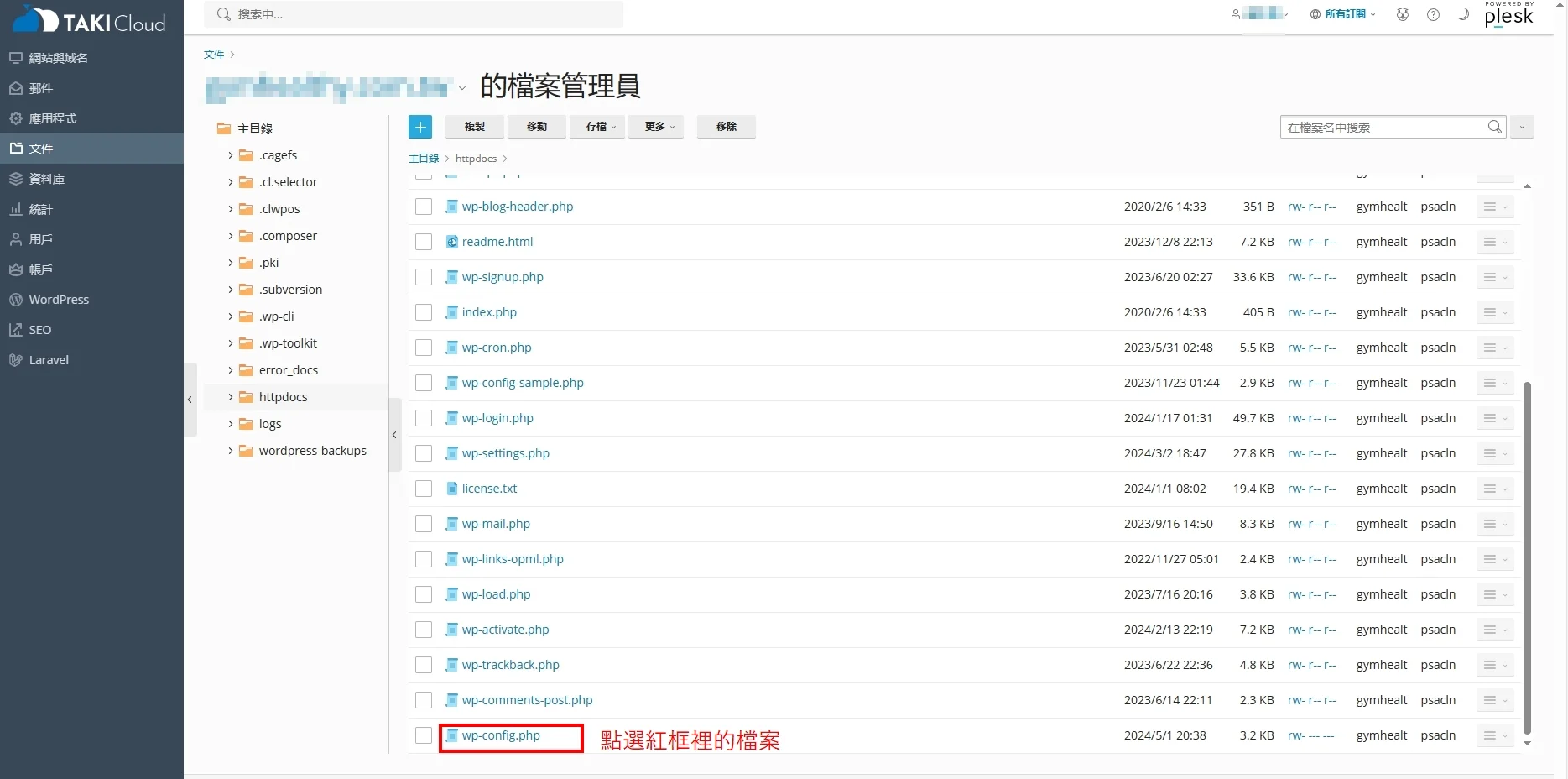Click the Plesk logo
Screen dimensions: 1568x779
[x=1508, y=14]
